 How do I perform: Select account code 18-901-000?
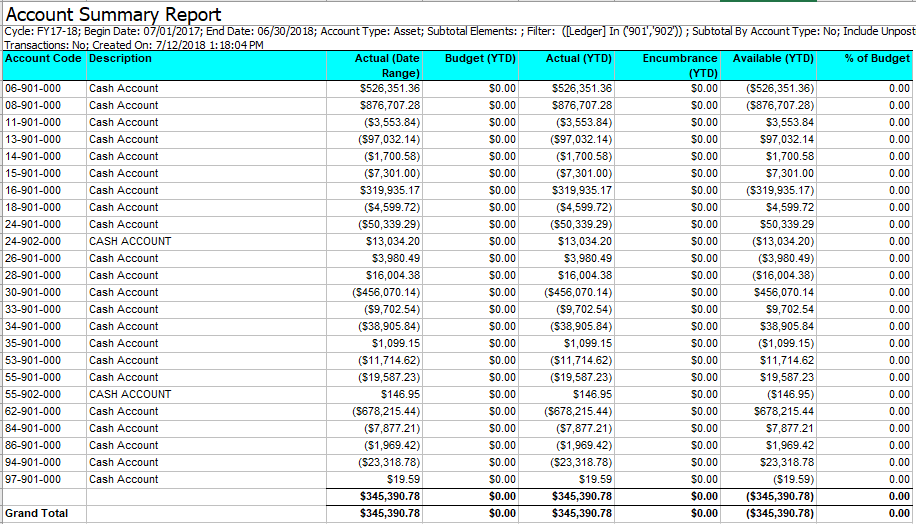click(x=33, y=207)
